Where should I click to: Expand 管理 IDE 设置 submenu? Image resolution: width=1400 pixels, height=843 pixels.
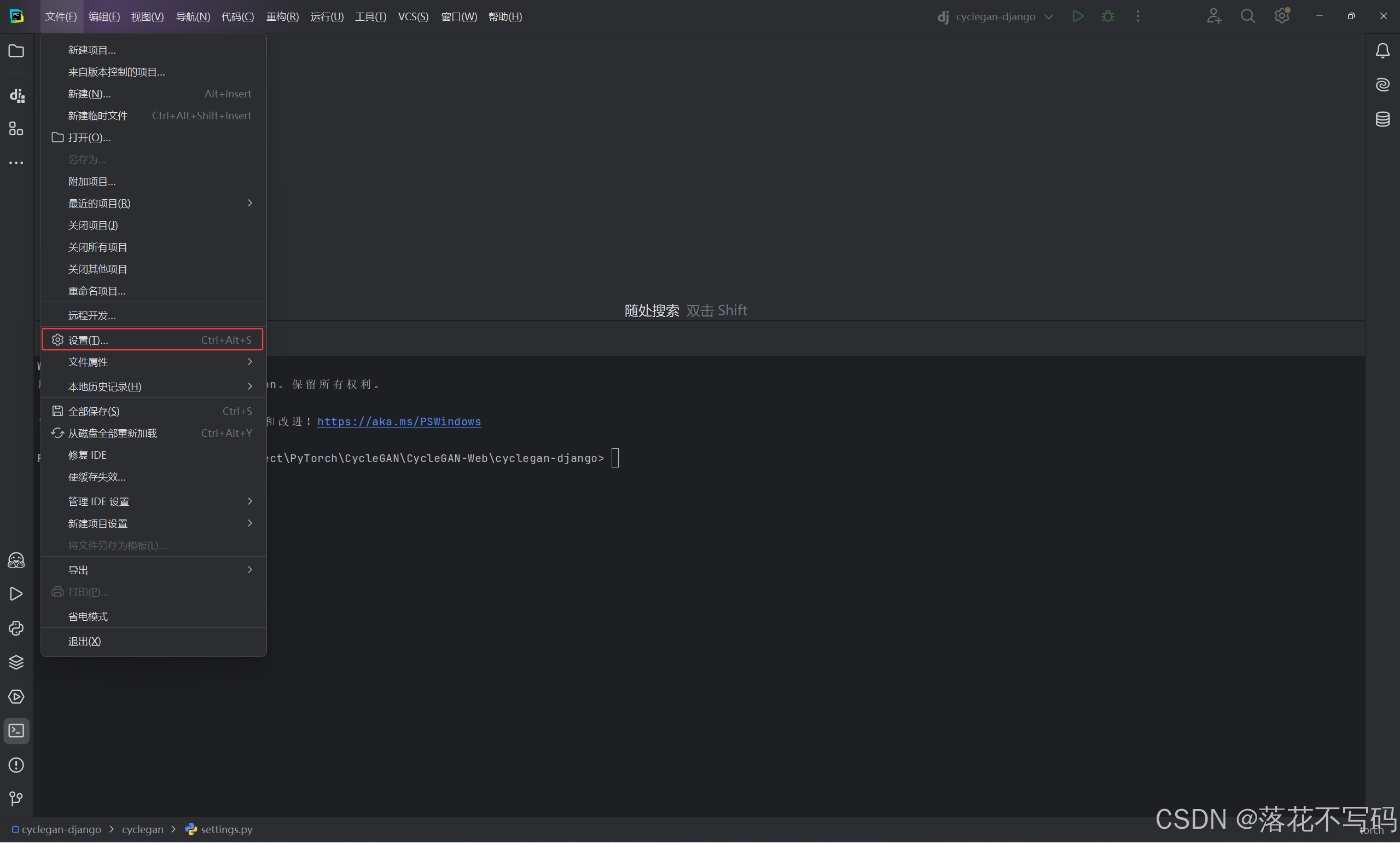(153, 501)
